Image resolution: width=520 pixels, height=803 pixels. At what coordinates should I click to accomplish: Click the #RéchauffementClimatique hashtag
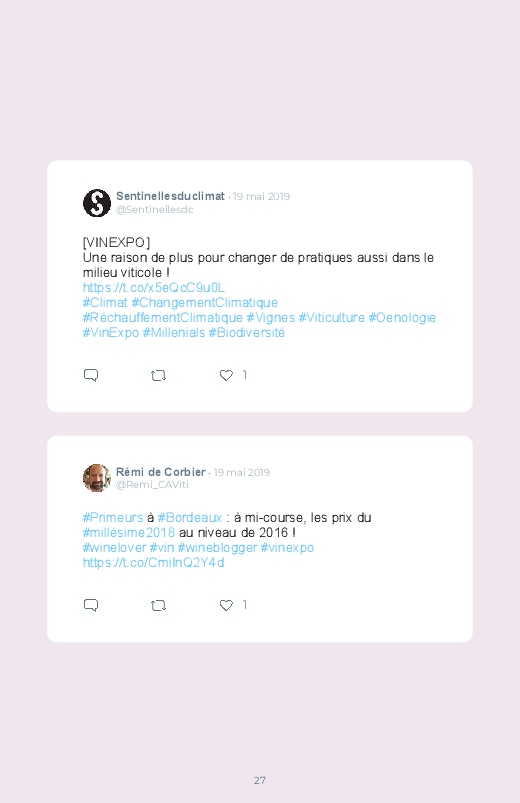coord(163,318)
